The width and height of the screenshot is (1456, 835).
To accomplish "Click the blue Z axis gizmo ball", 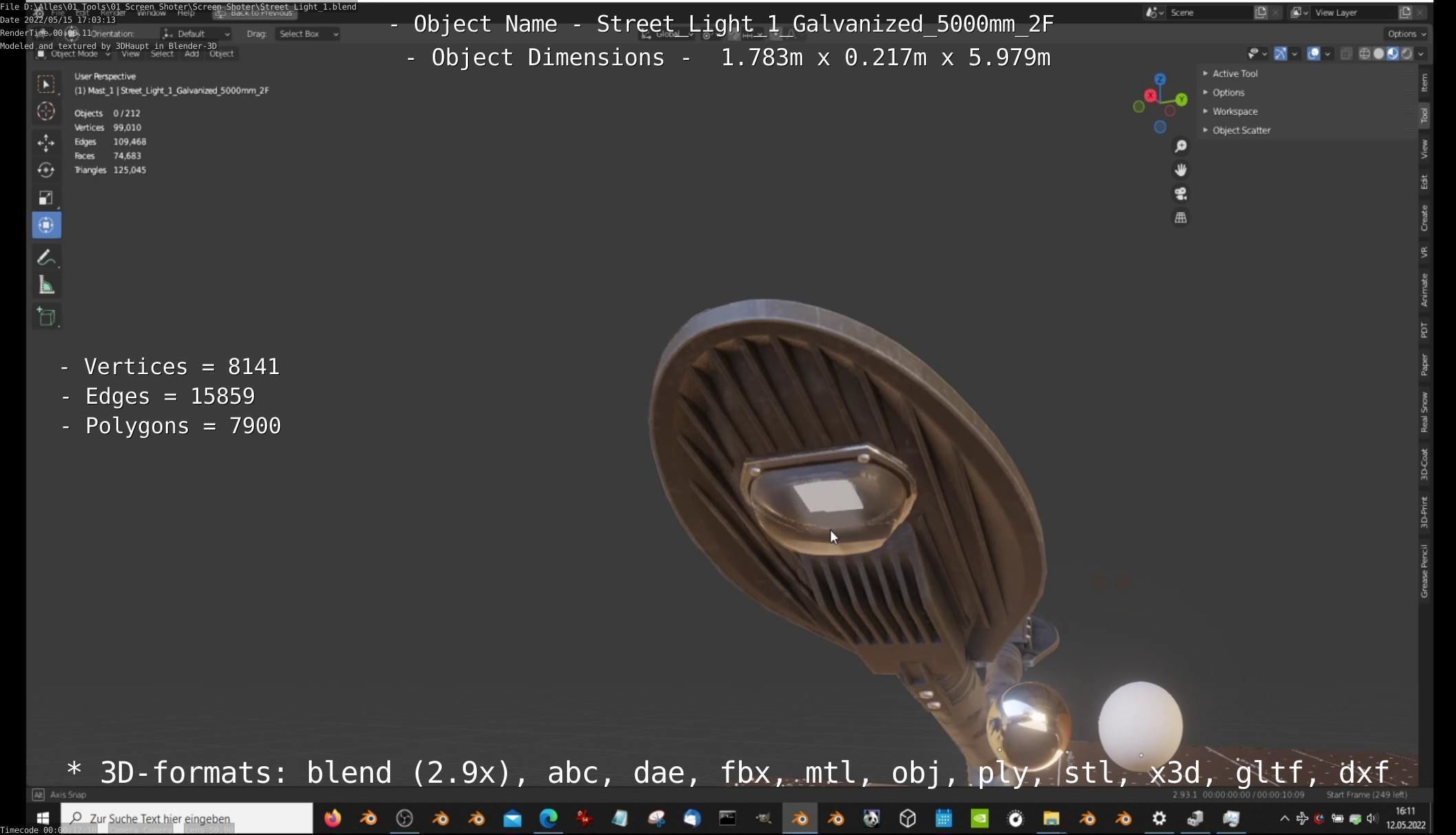I will tap(1160, 80).
